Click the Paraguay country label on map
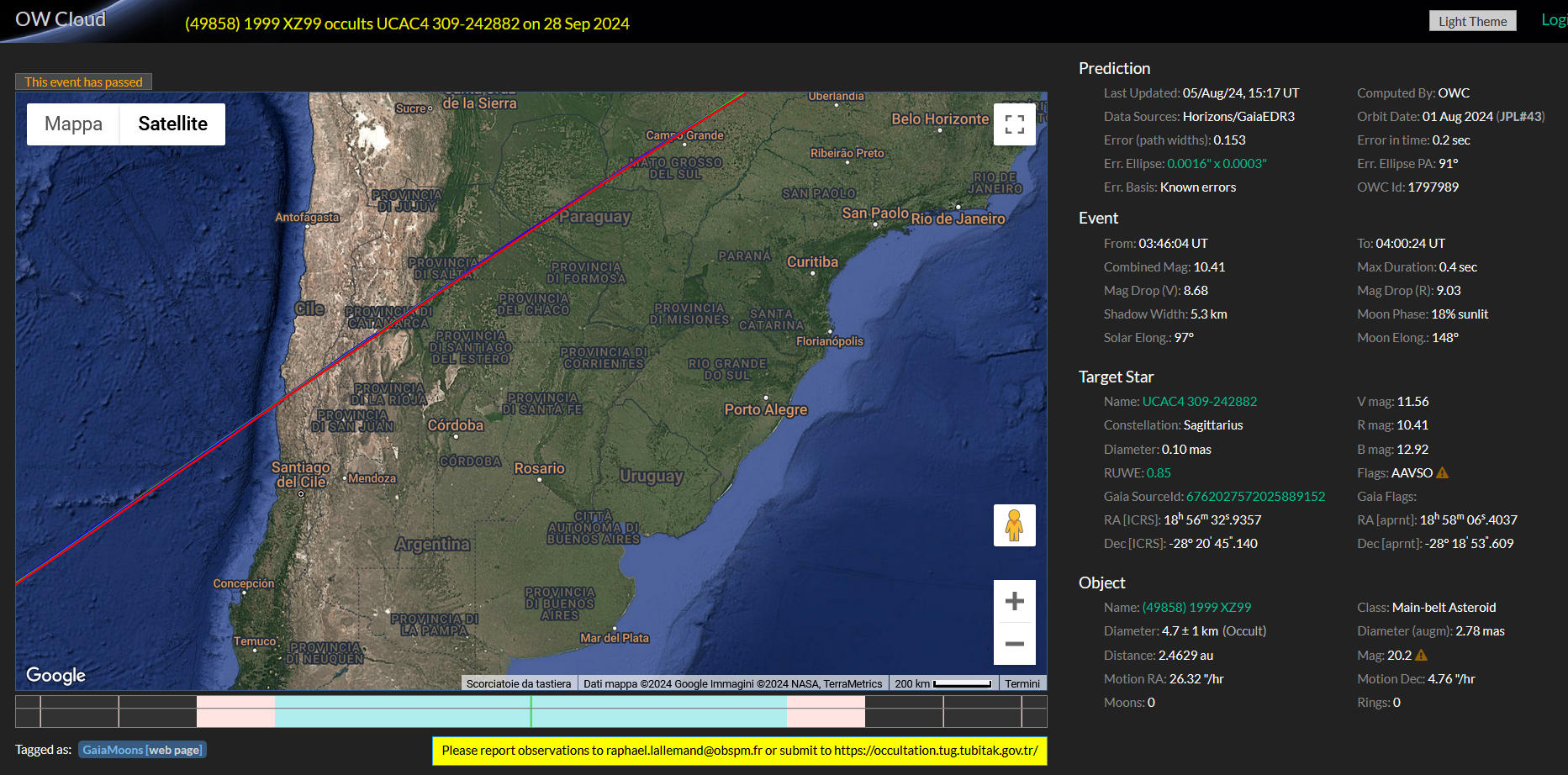Viewport: 1568px width, 775px height. [595, 217]
